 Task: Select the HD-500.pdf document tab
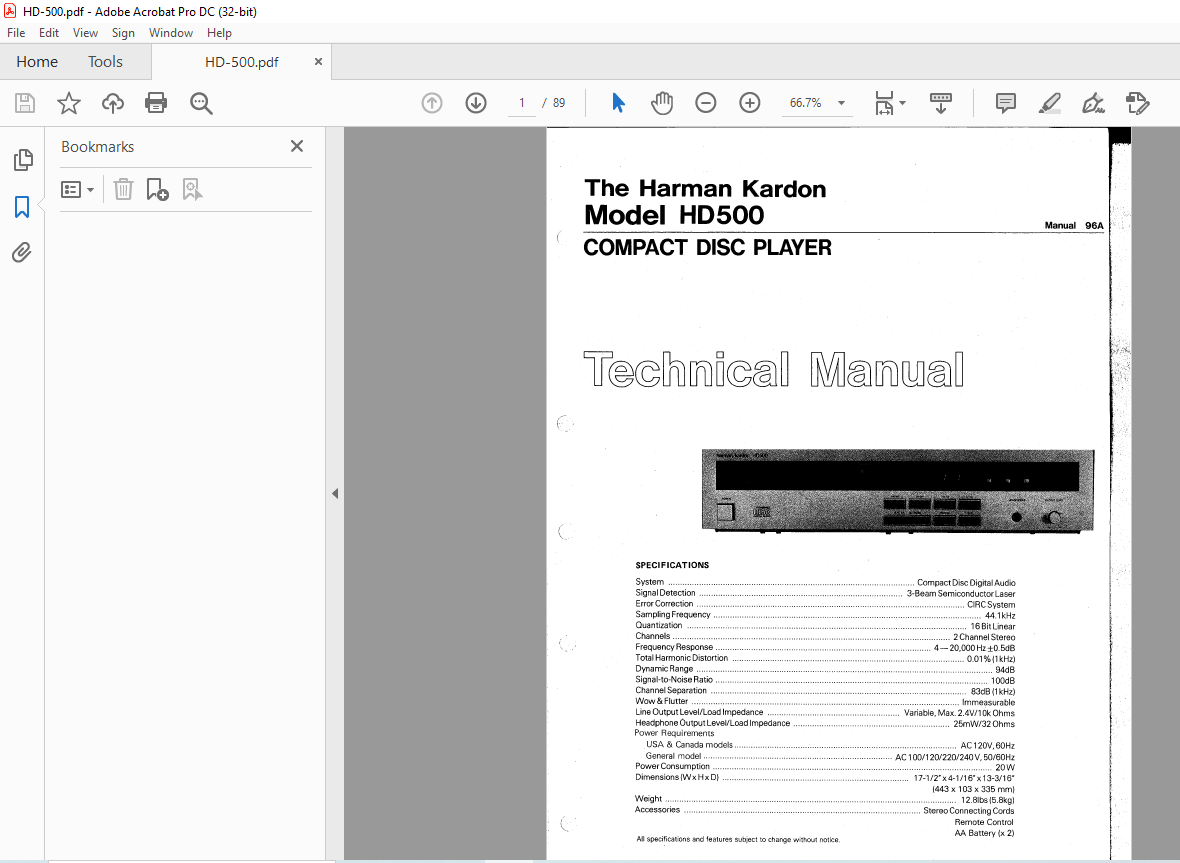pyautogui.click(x=242, y=62)
